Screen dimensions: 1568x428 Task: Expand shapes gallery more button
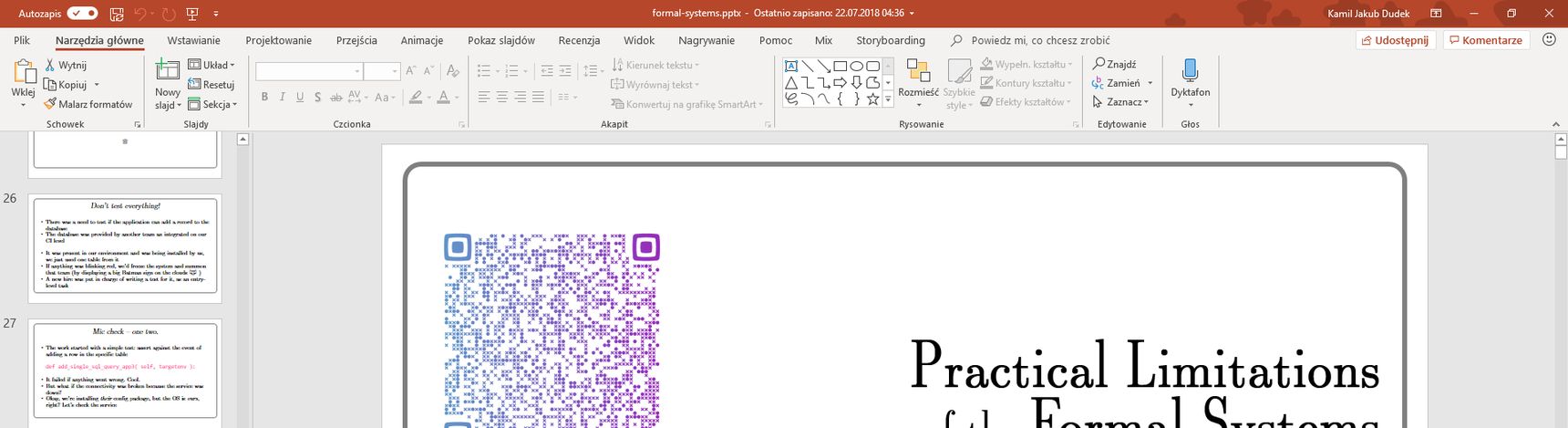(x=888, y=99)
